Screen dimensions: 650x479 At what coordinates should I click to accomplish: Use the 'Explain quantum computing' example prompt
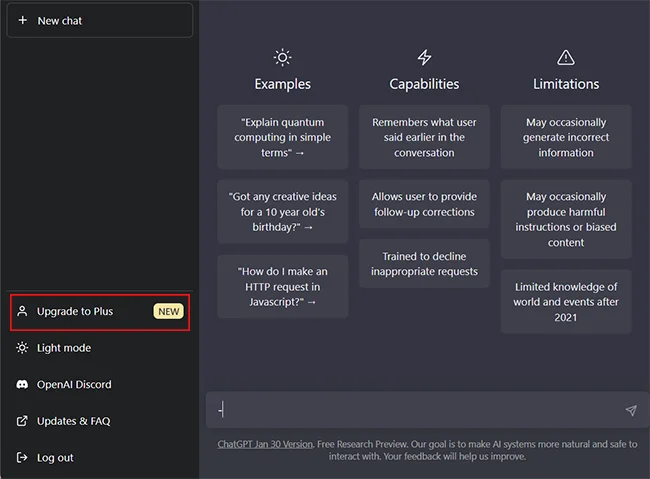[283, 137]
